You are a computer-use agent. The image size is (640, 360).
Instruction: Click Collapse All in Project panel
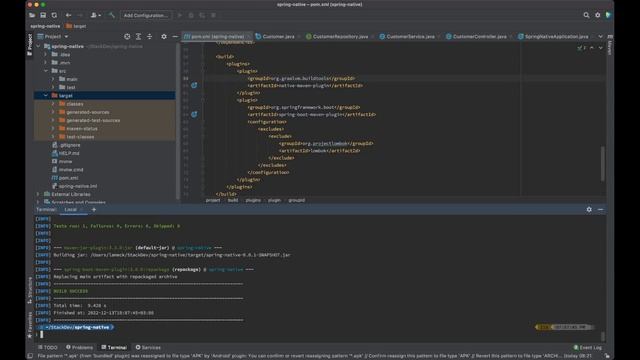click(149, 36)
